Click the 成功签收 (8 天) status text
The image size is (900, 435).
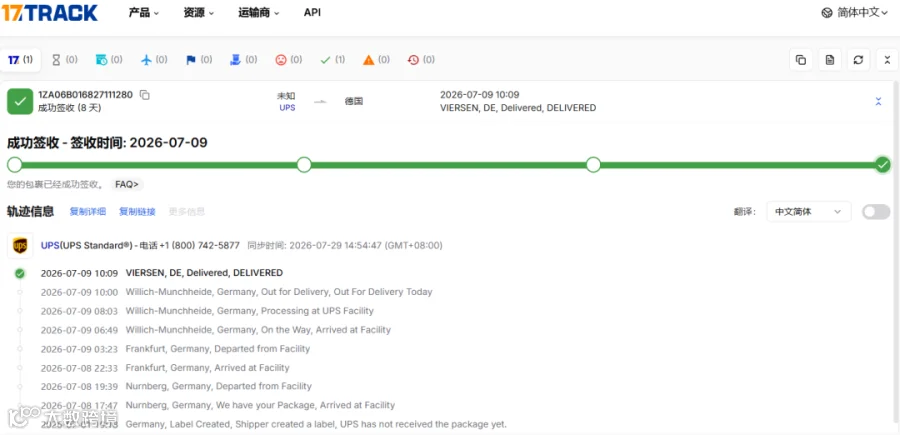69,107
